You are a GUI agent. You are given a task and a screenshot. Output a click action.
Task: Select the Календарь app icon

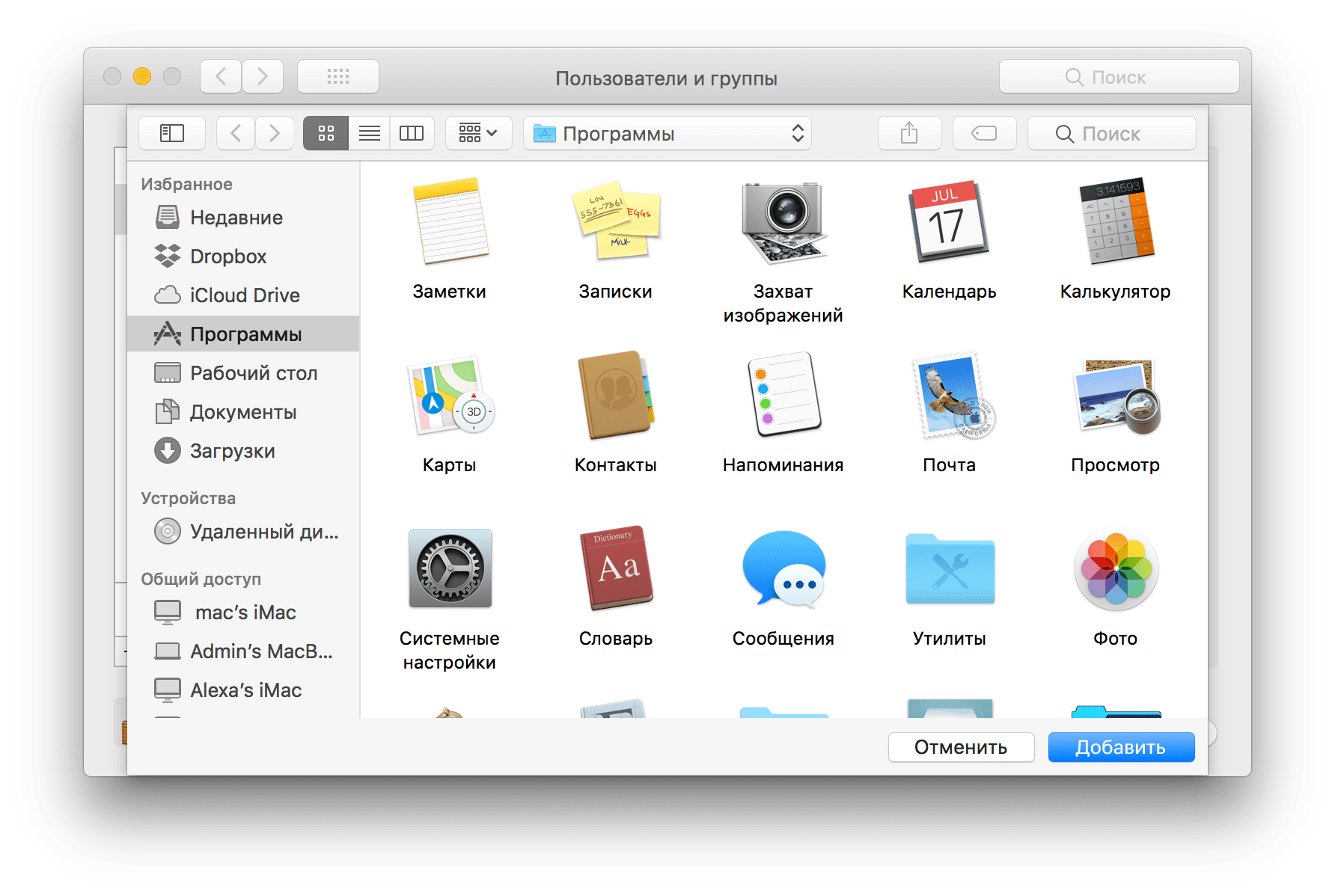[x=949, y=221]
